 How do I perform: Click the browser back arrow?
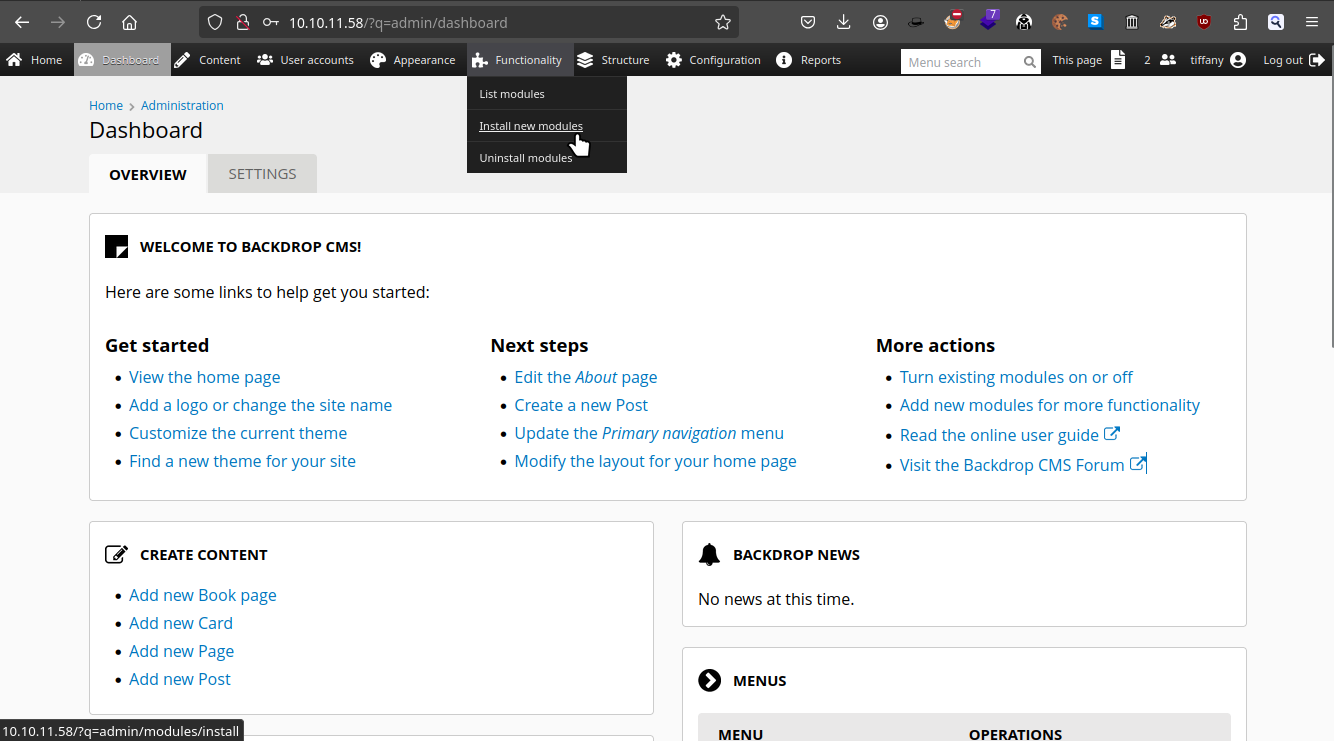(22, 22)
